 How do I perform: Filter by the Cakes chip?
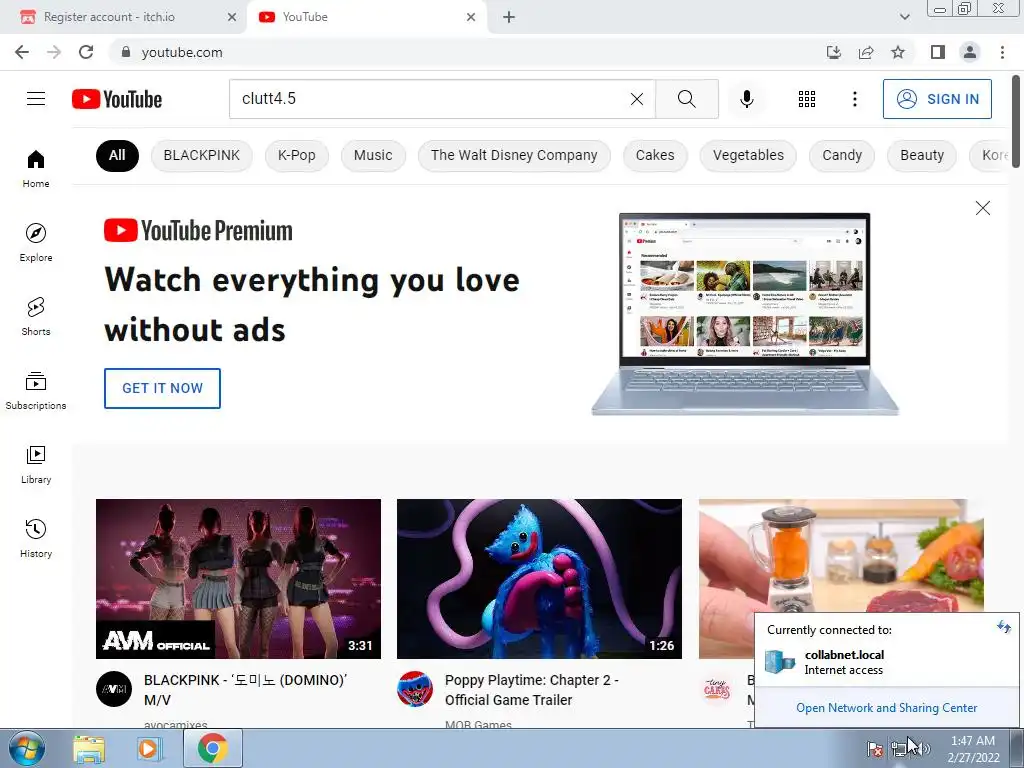tap(655, 155)
